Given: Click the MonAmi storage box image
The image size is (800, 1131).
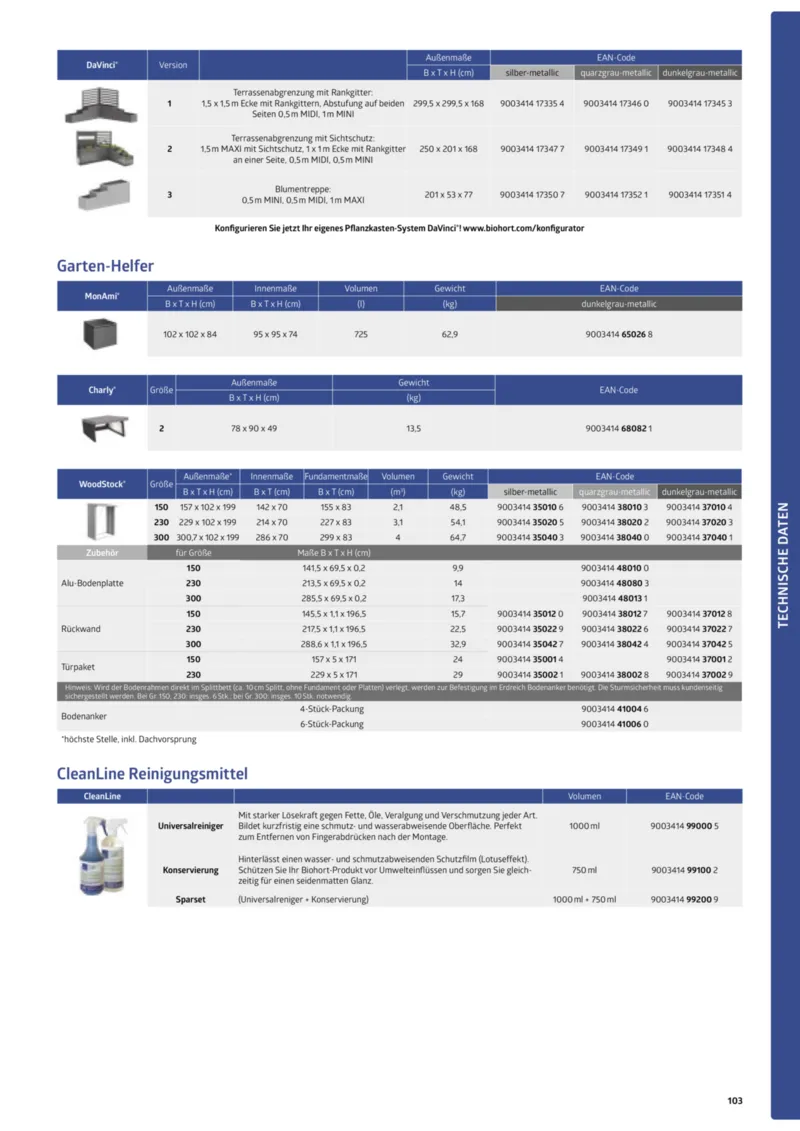Looking at the screenshot, I should click(x=101, y=333).
